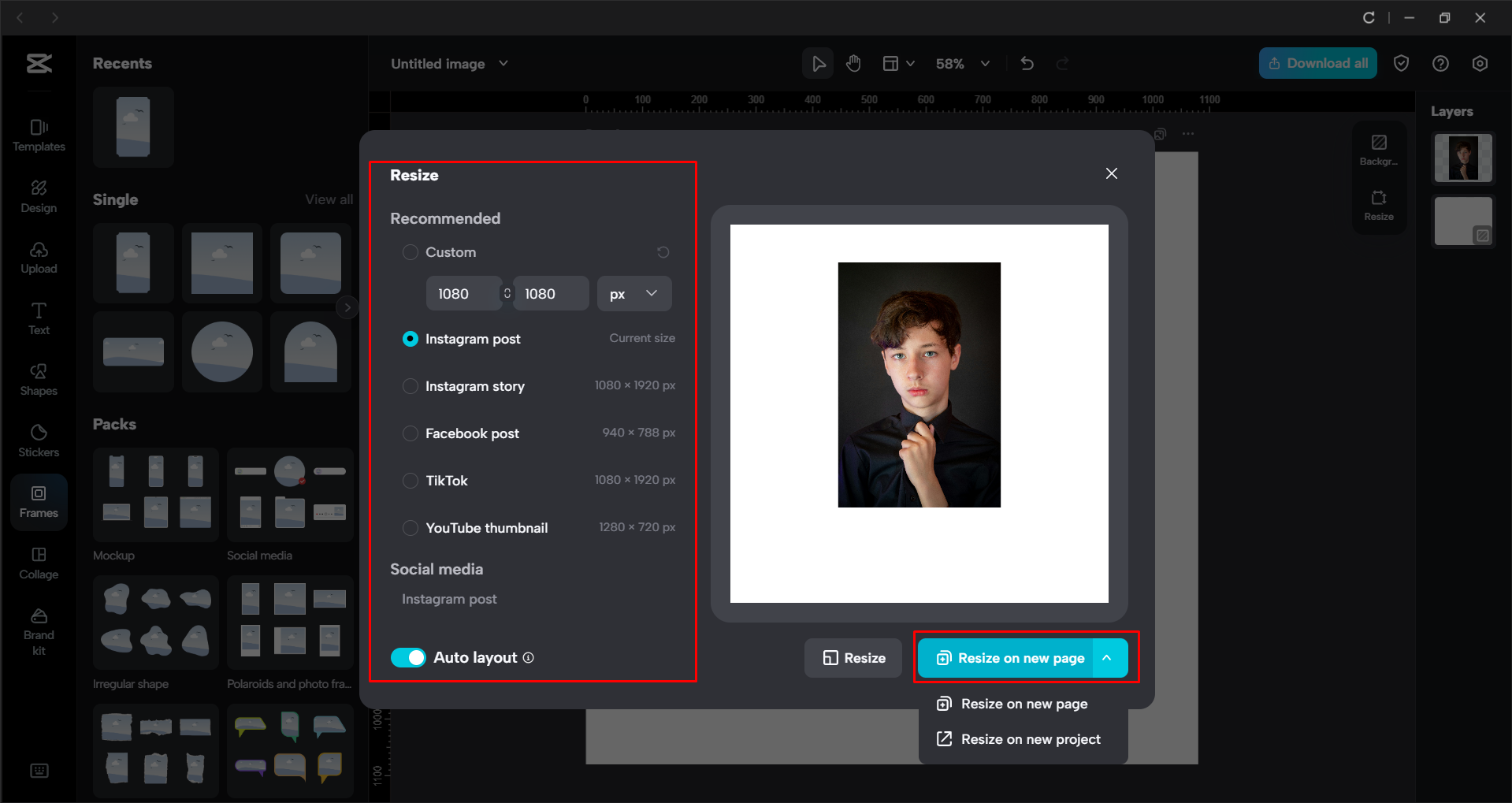Open the Upload panel
The height and width of the screenshot is (803, 1512).
tap(38, 258)
